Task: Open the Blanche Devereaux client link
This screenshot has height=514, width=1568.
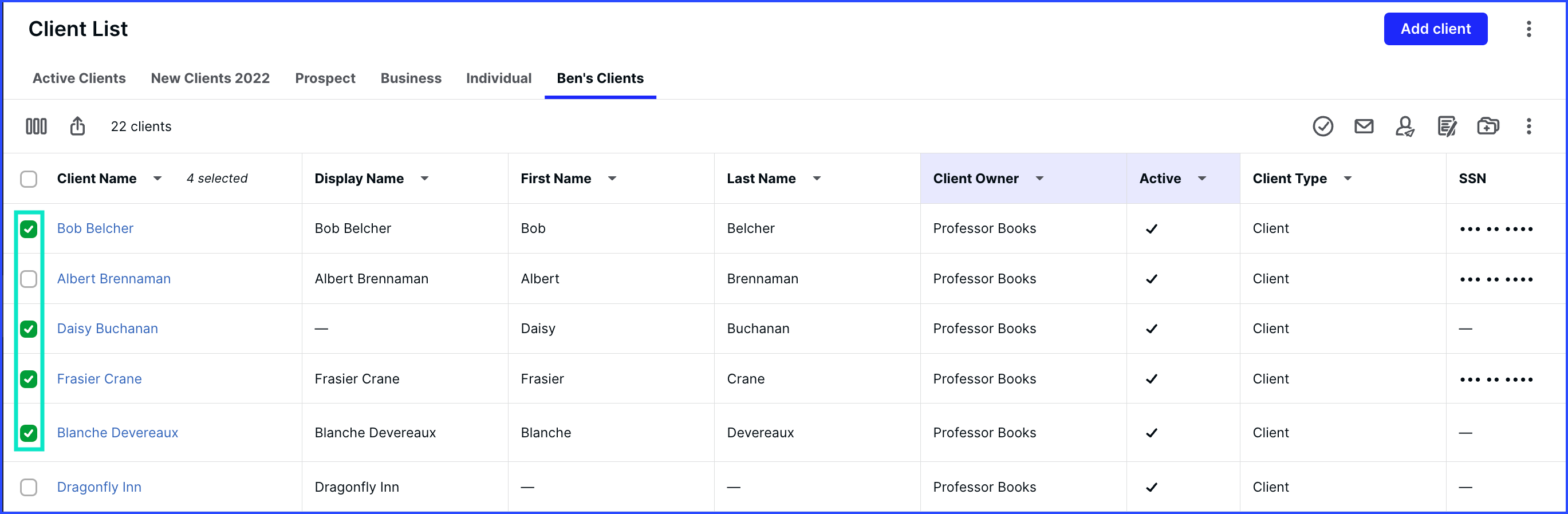Action: [x=117, y=433]
